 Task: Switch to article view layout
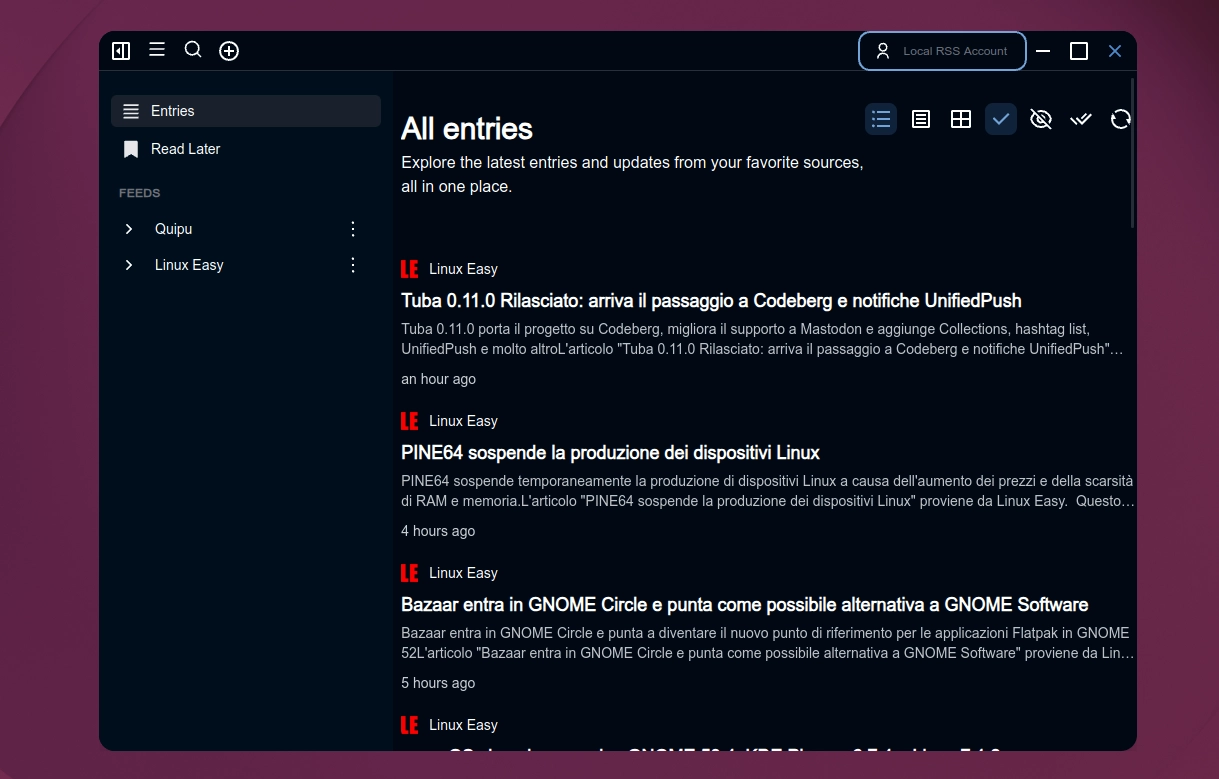(921, 120)
